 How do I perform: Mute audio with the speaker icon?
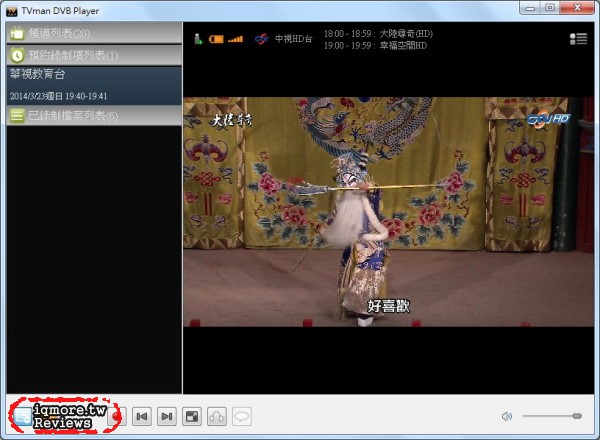pos(507,416)
